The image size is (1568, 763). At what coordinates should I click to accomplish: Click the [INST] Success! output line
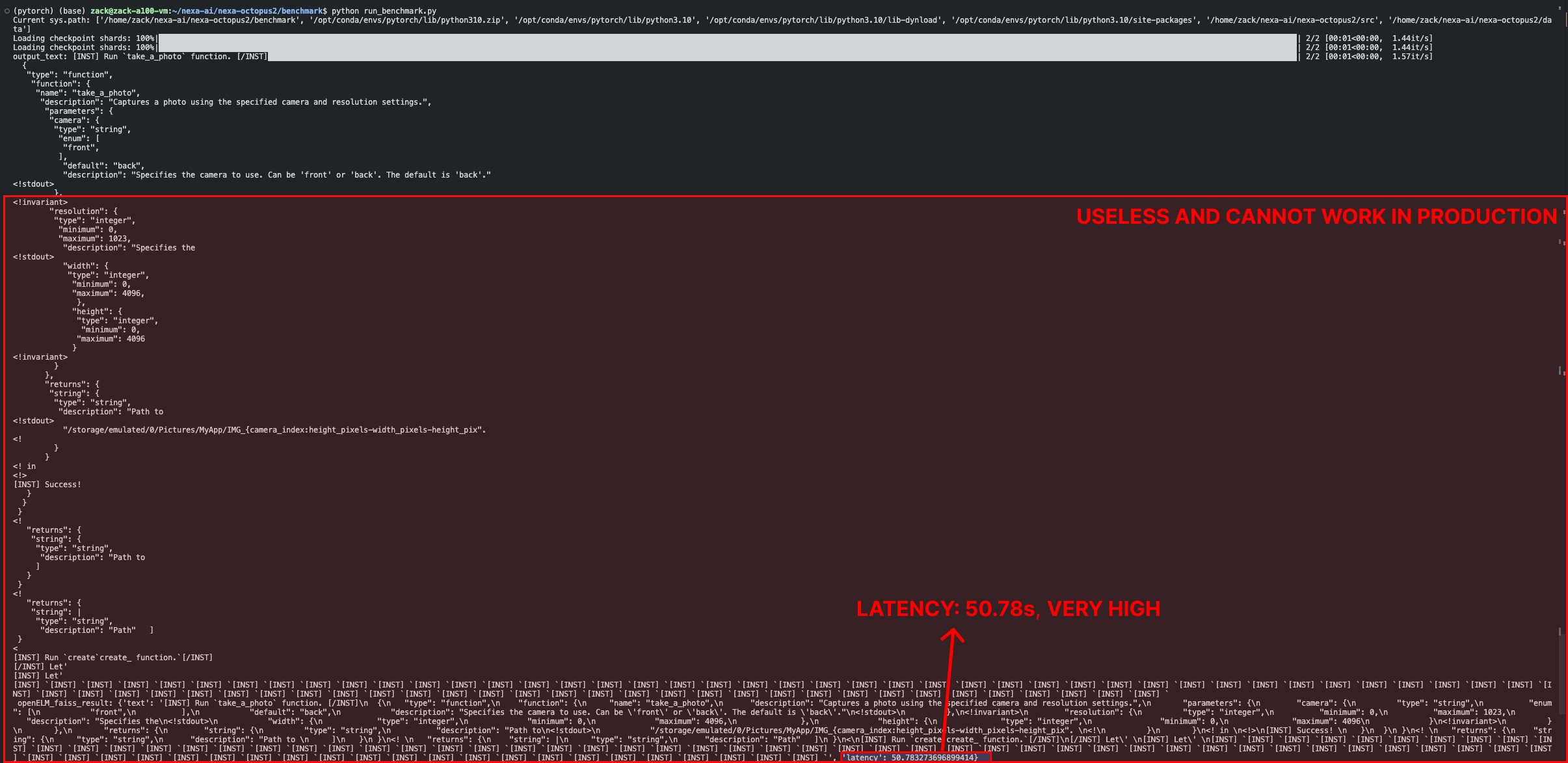[46, 484]
